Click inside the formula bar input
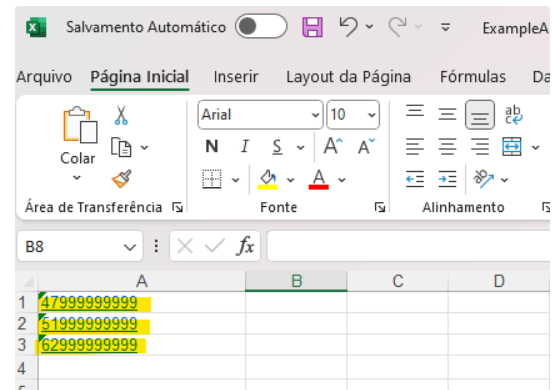 click(409, 246)
